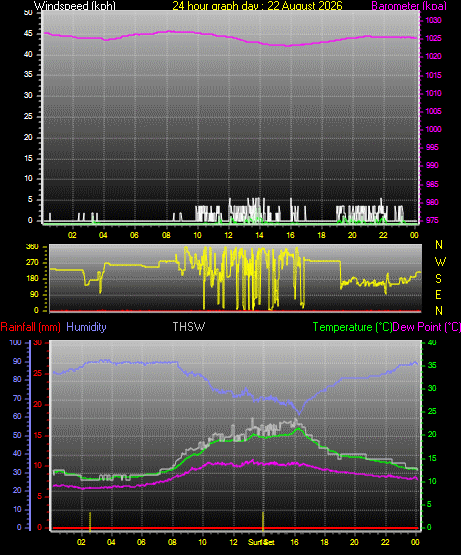Viewport: 461px width, 555px height.
Task: Click the yellow sunrise marker line near hour 02
Action: tap(90, 522)
